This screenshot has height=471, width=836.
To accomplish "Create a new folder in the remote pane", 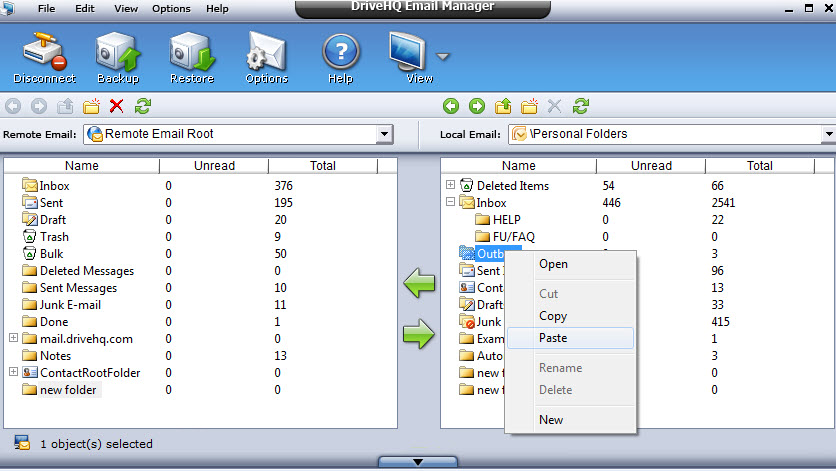I will point(91,106).
